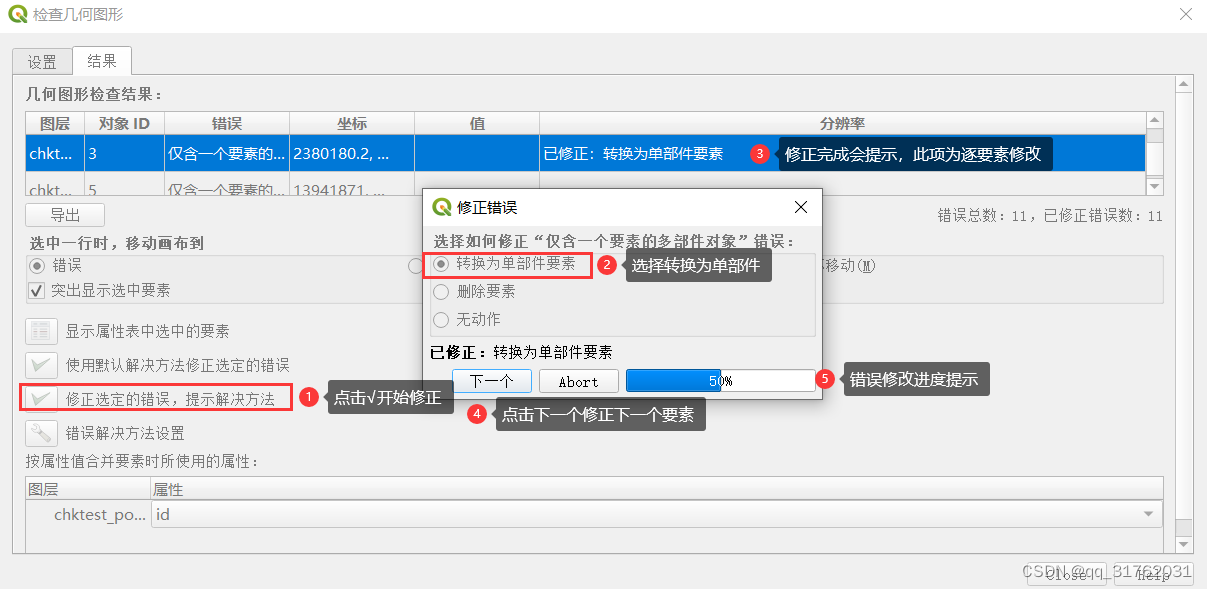Click the main panel vertical scrollbar up arrow
This screenshot has height=589, width=1207.
[x=1184, y=85]
